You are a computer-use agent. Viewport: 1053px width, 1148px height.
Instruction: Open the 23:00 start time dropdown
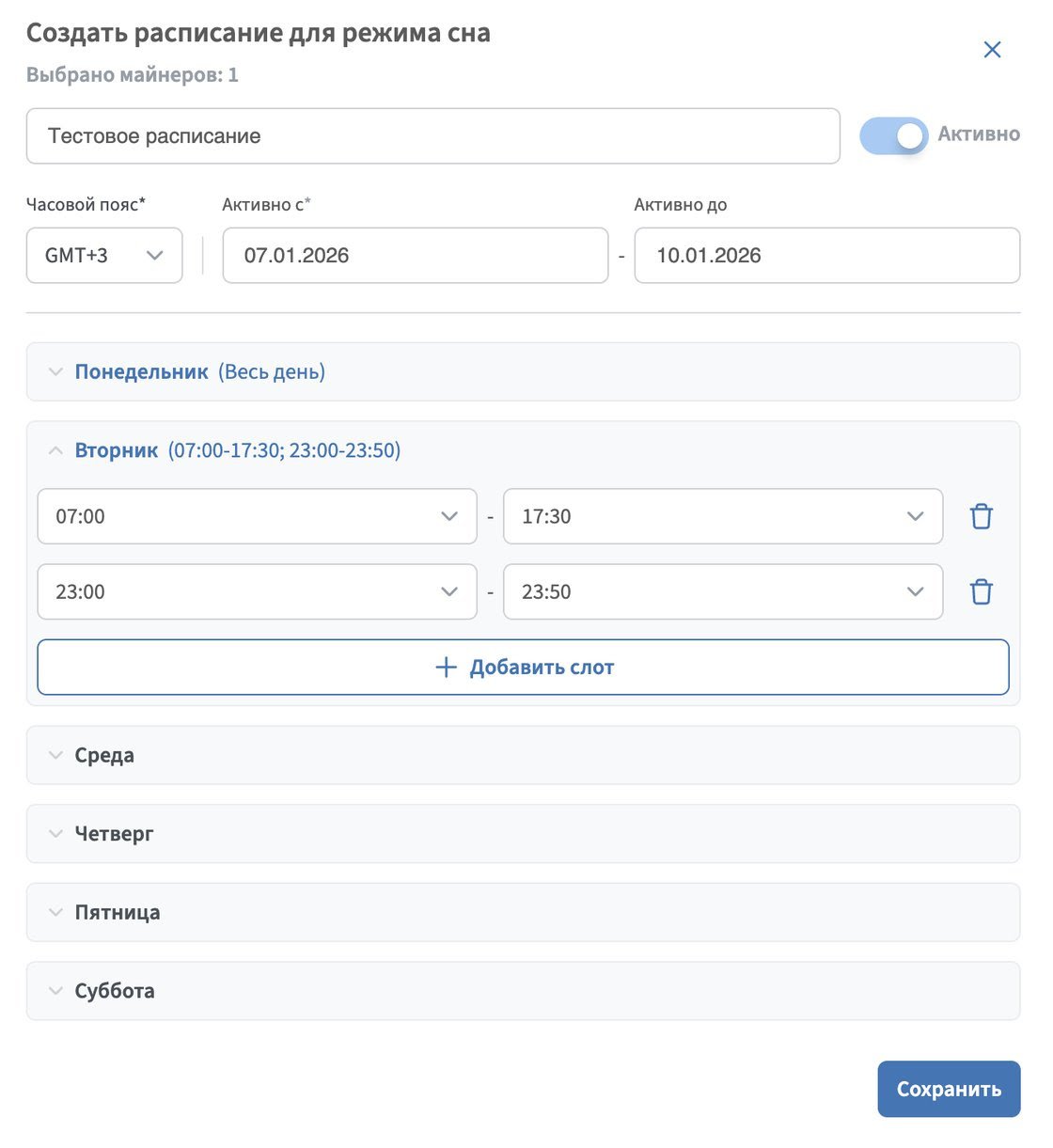point(257,591)
